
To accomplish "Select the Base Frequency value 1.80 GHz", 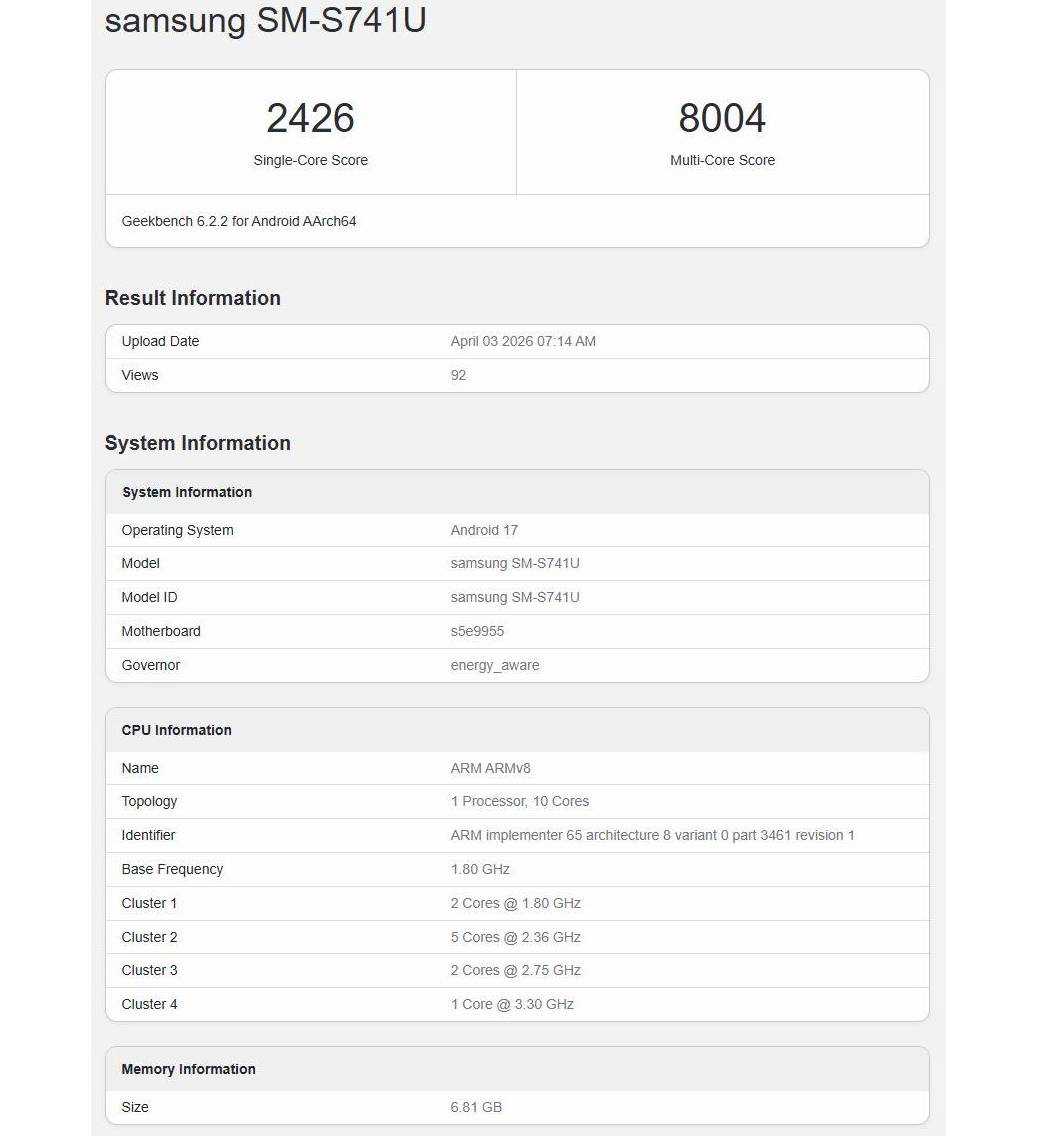I will [x=480, y=869].
